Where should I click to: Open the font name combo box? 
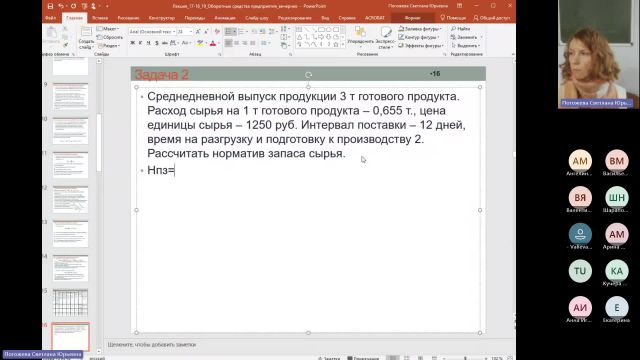pos(152,31)
